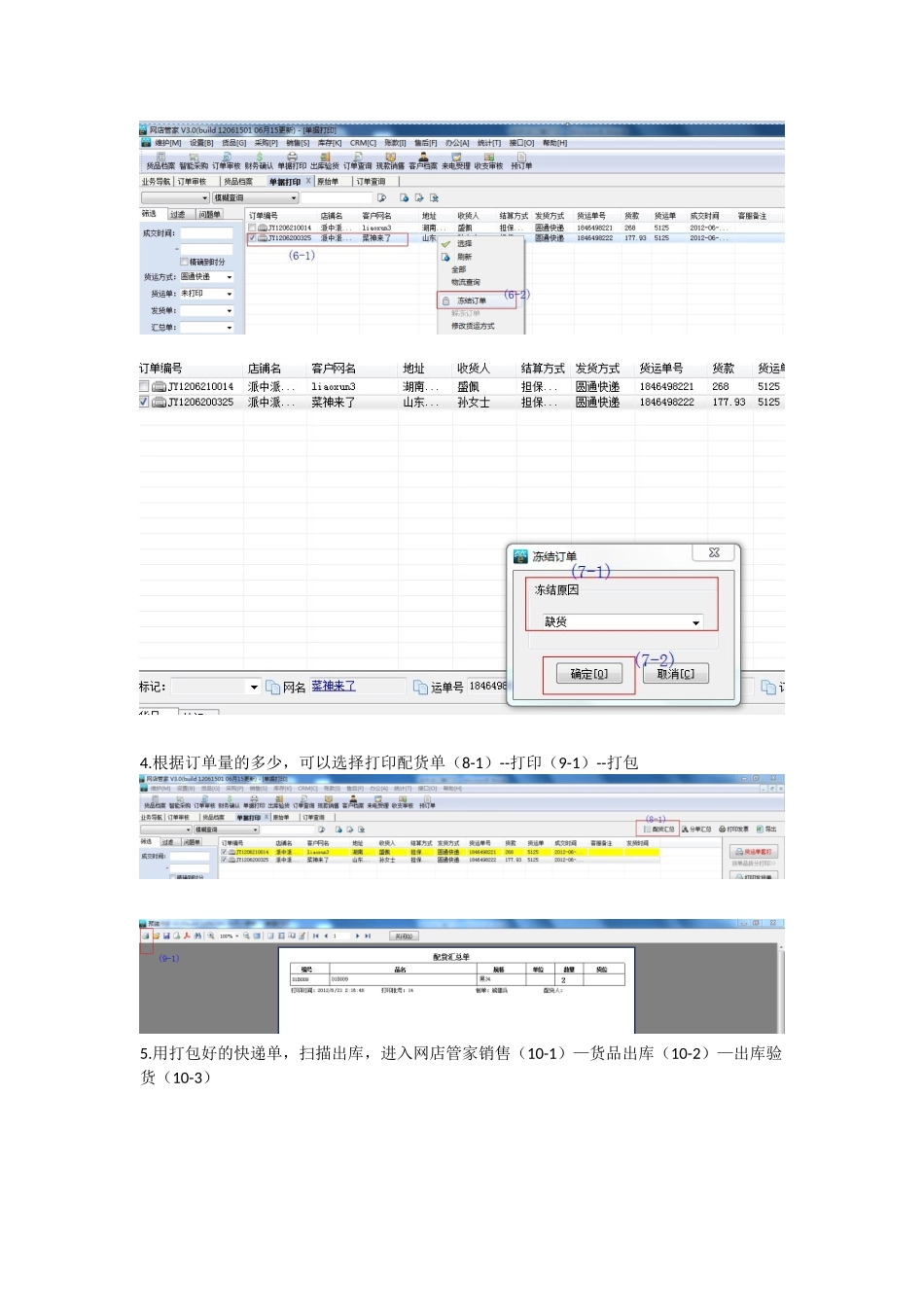Expand 冻结原因 缺货 dropdown
Screen dimensions: 924x1307
pyautogui.click(x=622, y=622)
